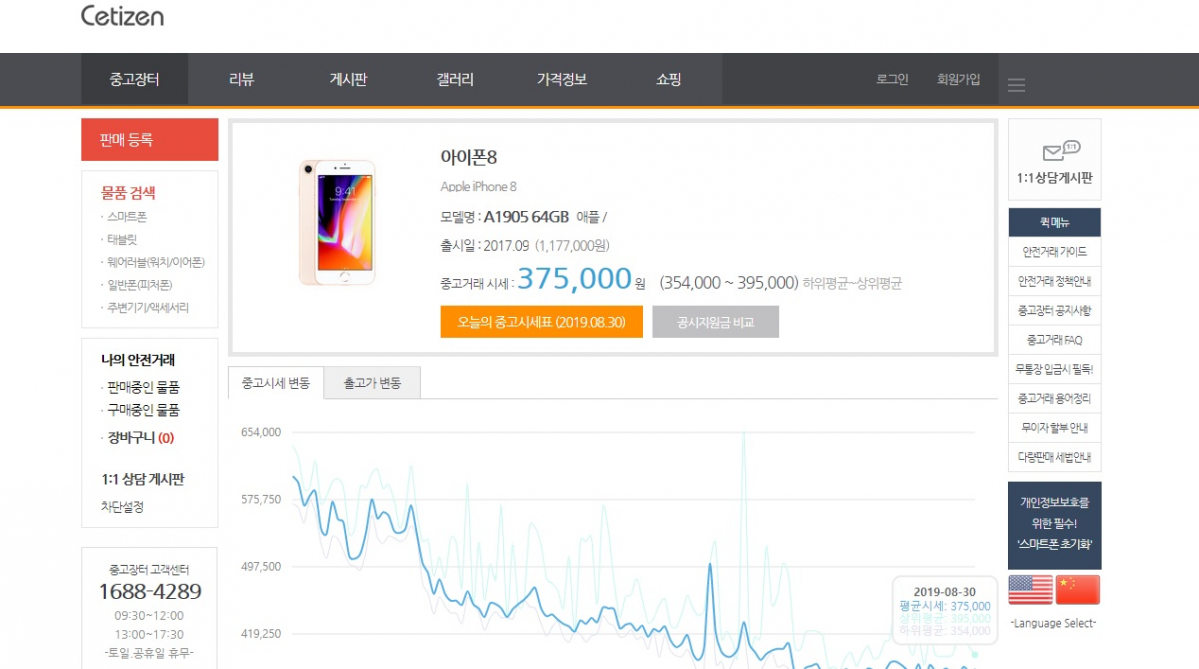The height and width of the screenshot is (669, 1199).
Task: Select the 중고시세 변동 tab
Action: [276, 383]
